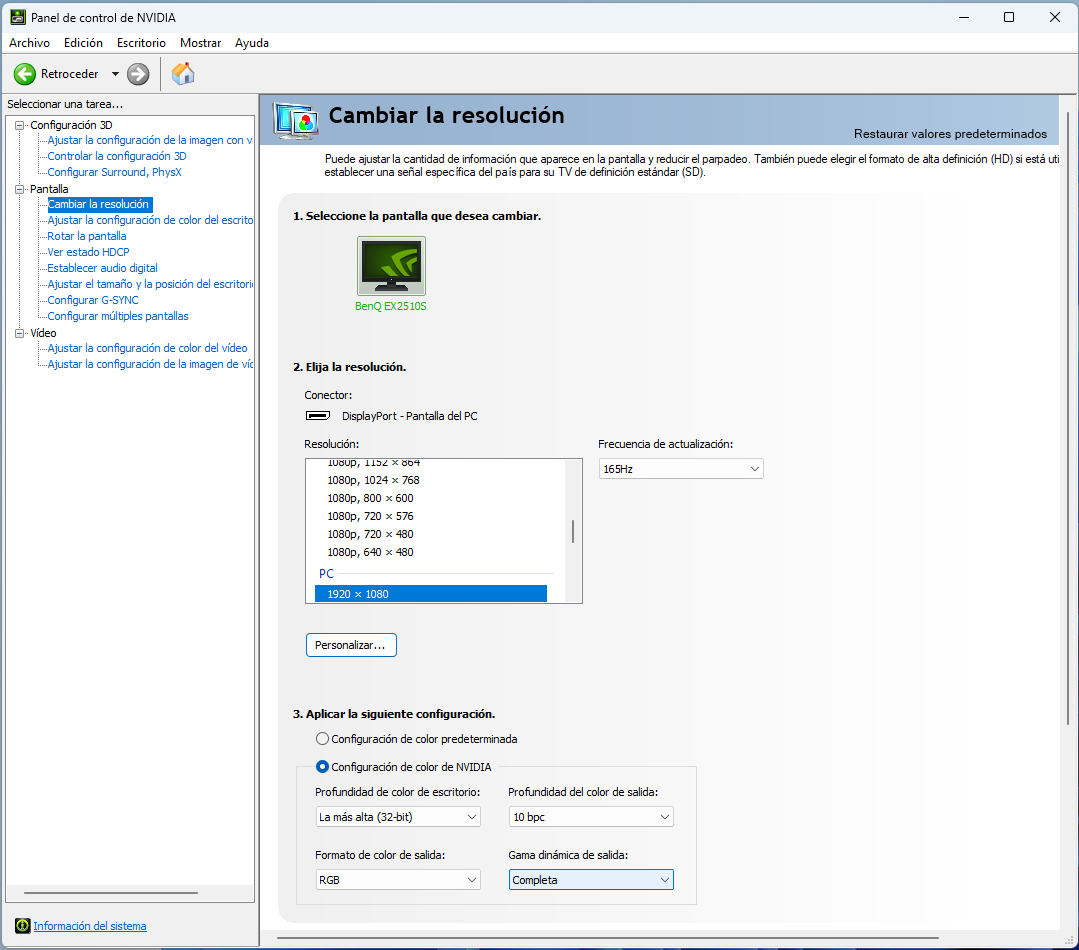Open Formato de color de salida RGB dropdown
The image size is (1079, 950).
click(x=398, y=880)
